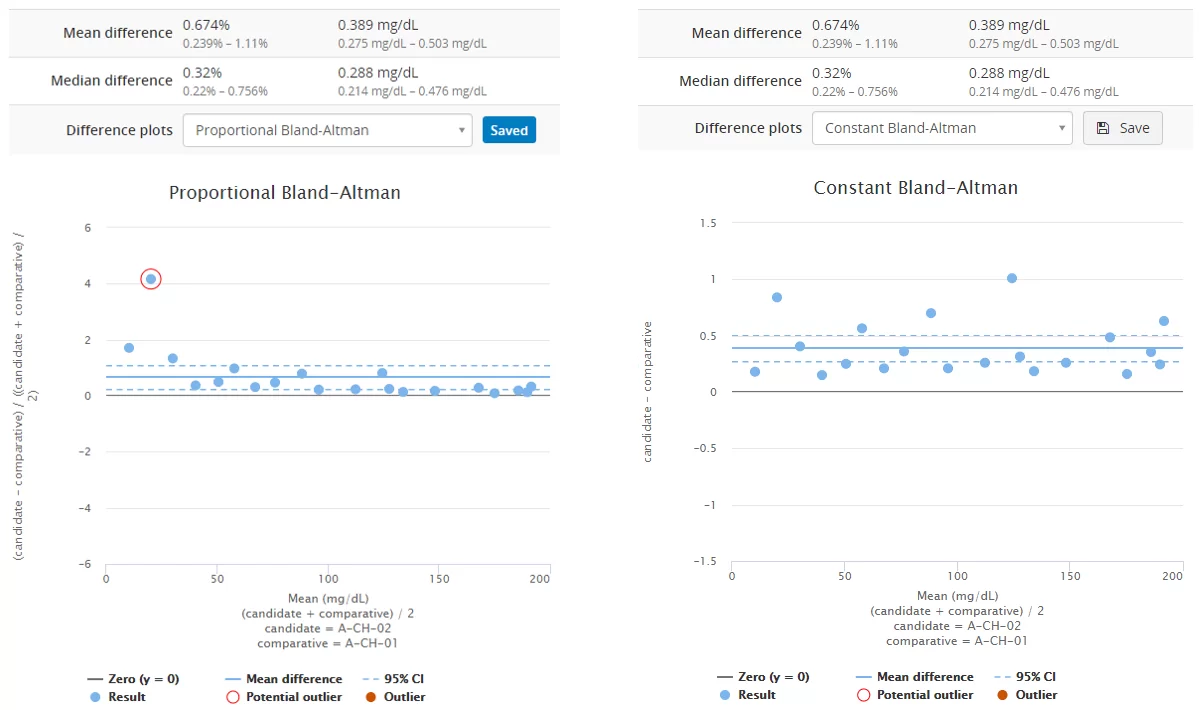Click the floppy disk icon on the Save button
The height and width of the screenshot is (710, 1199).
click(1102, 129)
